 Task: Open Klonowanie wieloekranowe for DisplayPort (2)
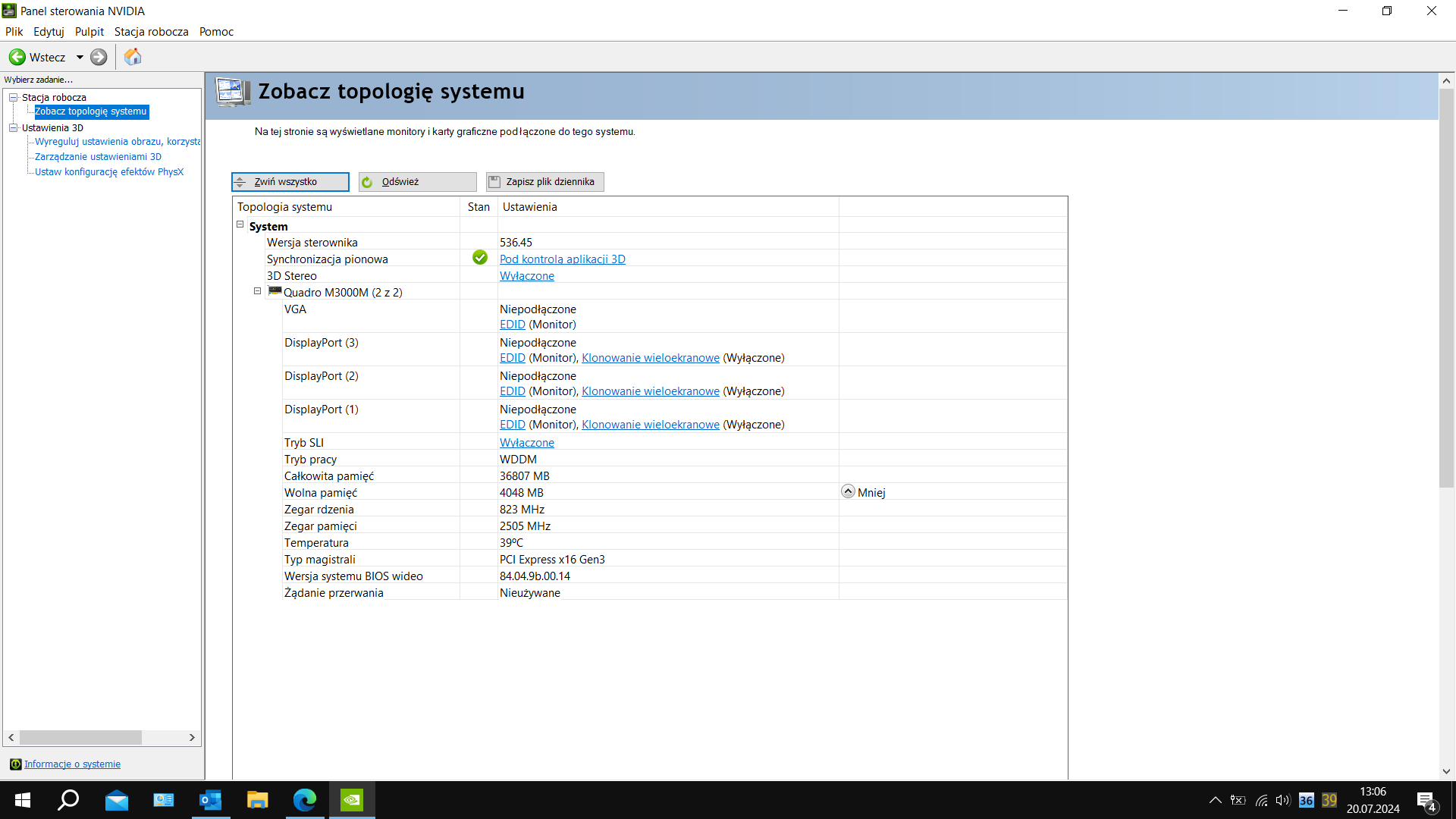pos(651,391)
